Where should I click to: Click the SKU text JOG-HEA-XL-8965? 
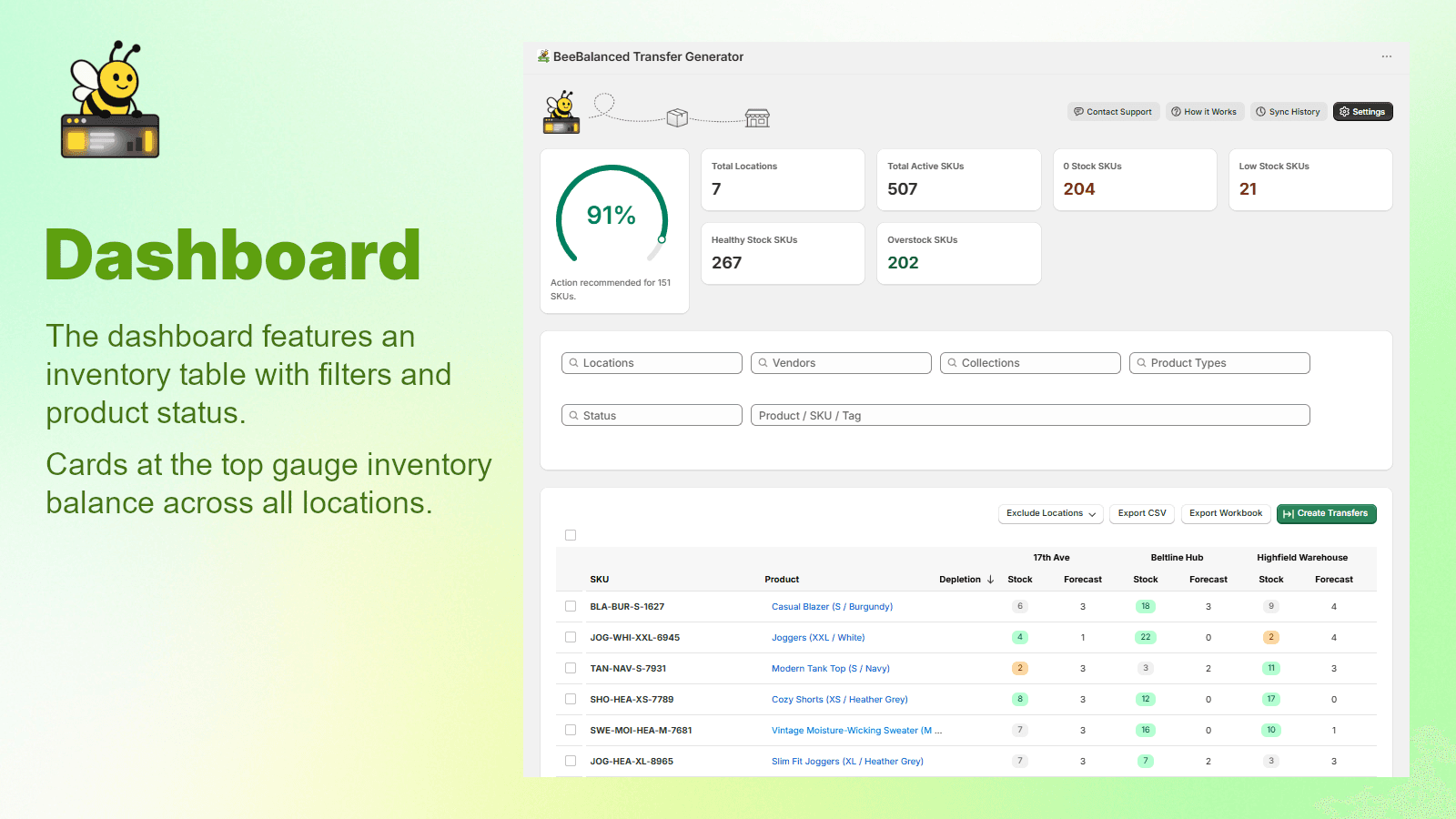pos(632,762)
